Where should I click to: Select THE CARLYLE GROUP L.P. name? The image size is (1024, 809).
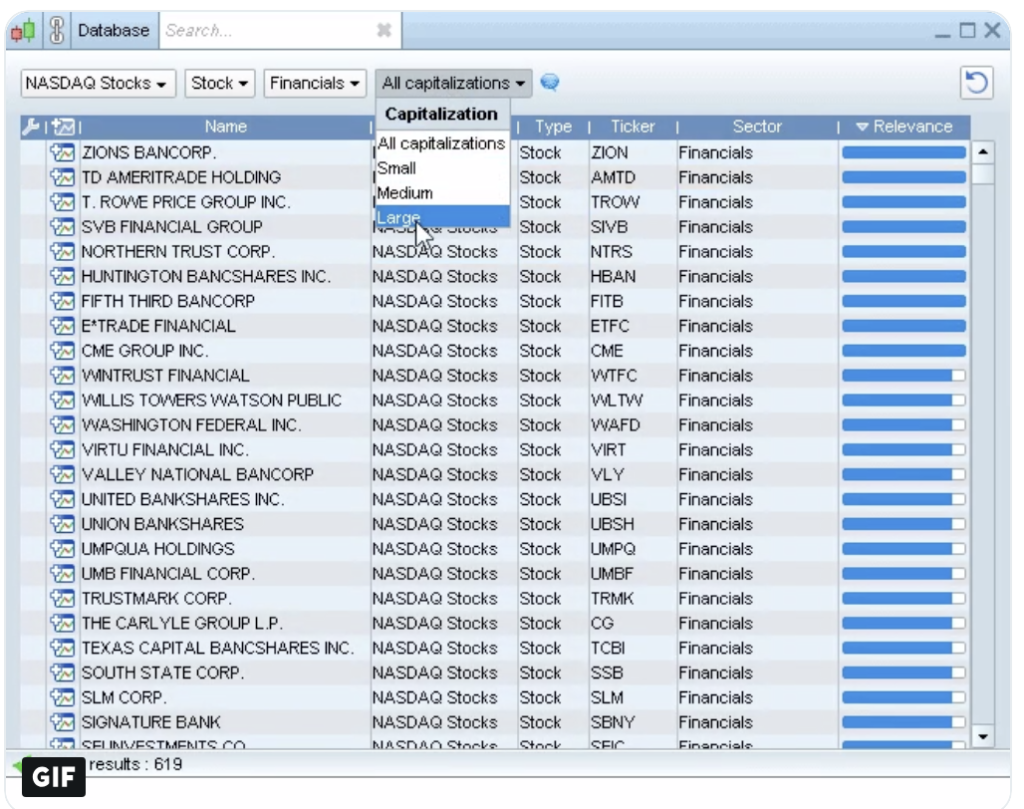182,624
